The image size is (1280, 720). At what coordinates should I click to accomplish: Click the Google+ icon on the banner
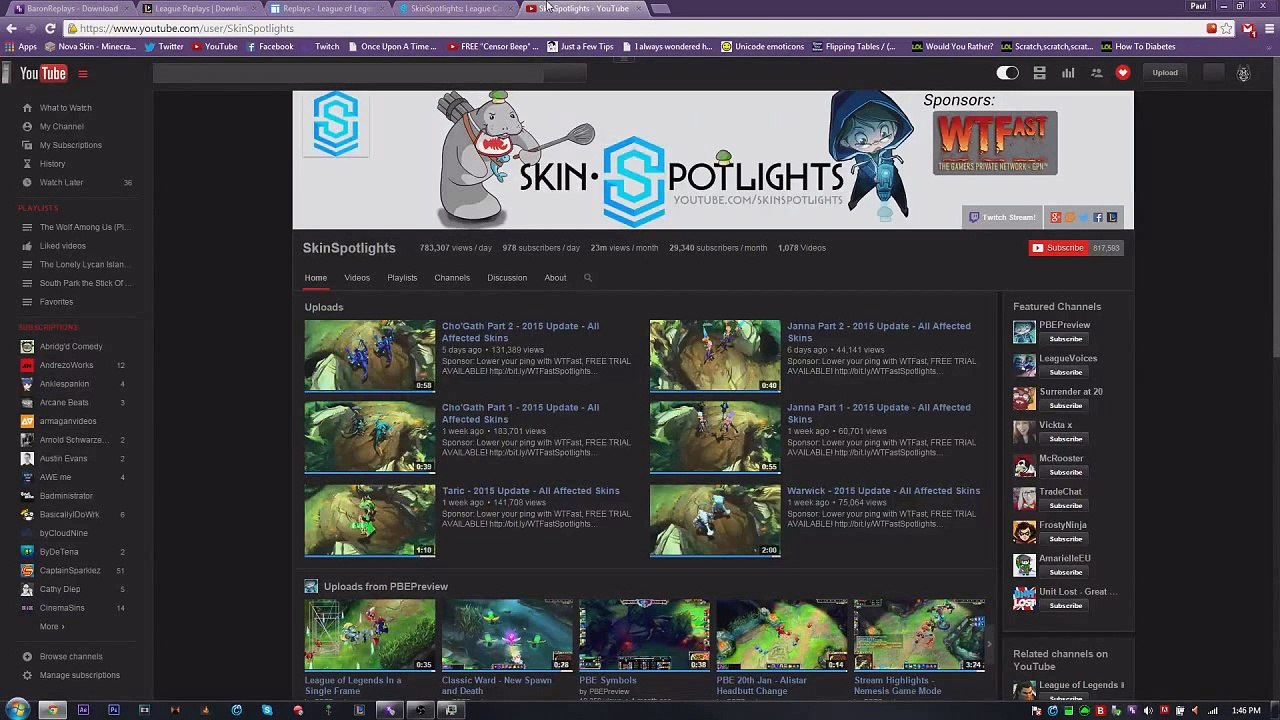[1055, 217]
